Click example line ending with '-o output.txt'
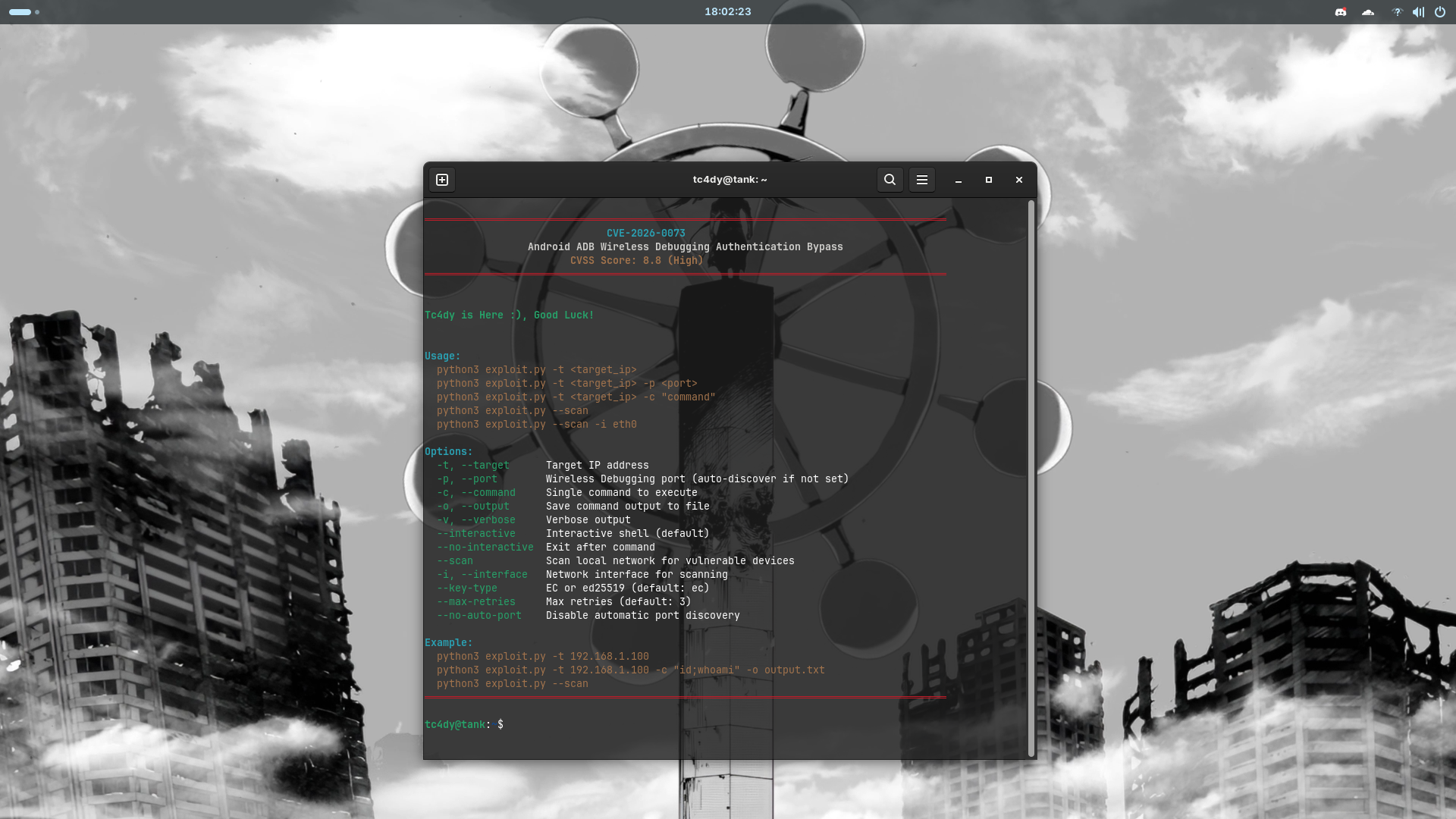The image size is (1456, 819). [630, 670]
